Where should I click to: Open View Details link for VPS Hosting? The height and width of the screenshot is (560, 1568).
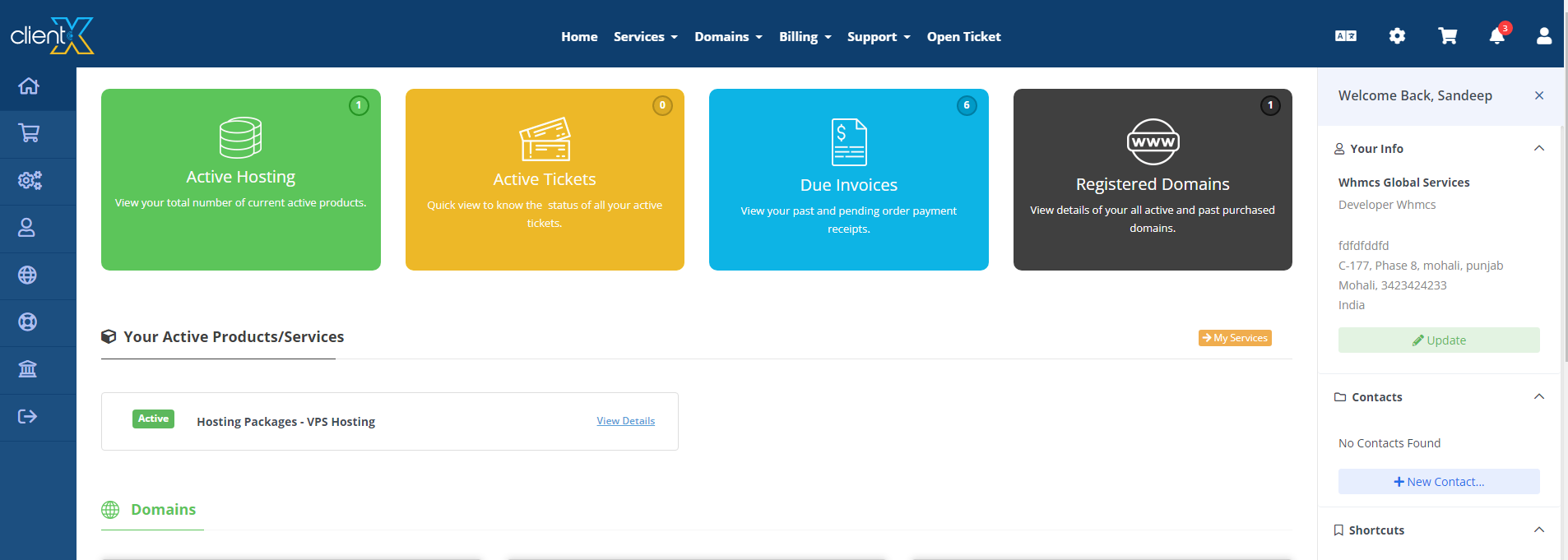point(625,421)
